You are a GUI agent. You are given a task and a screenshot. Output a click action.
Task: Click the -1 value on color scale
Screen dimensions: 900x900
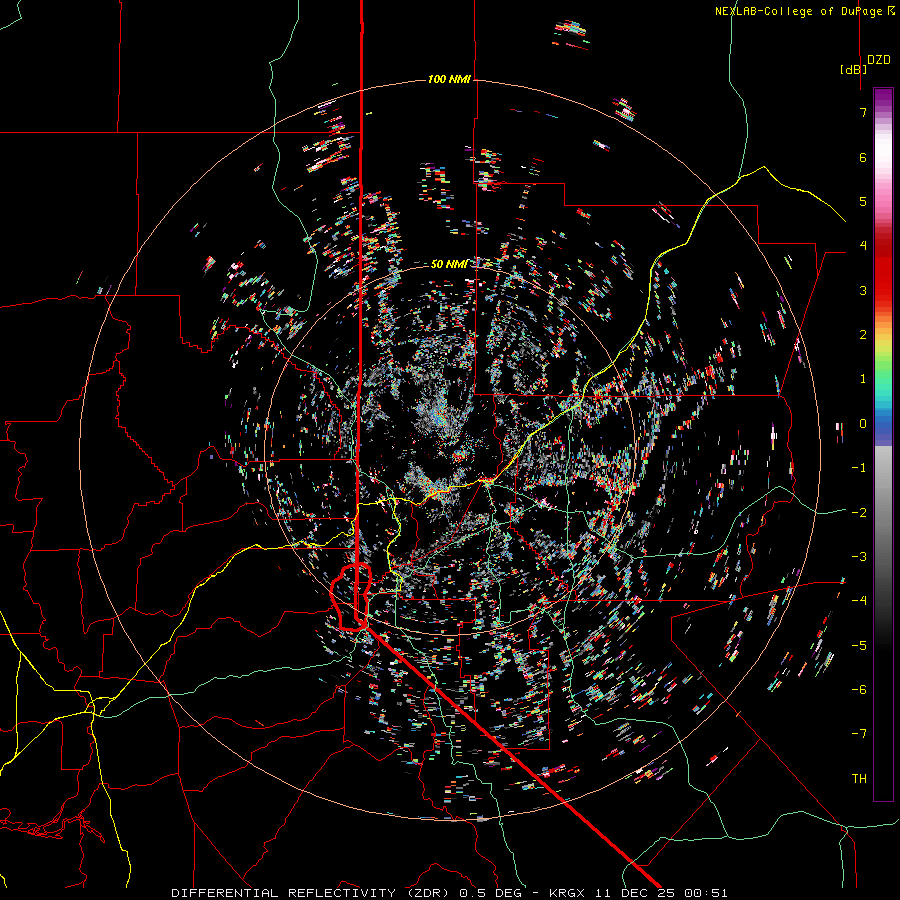tap(859, 468)
